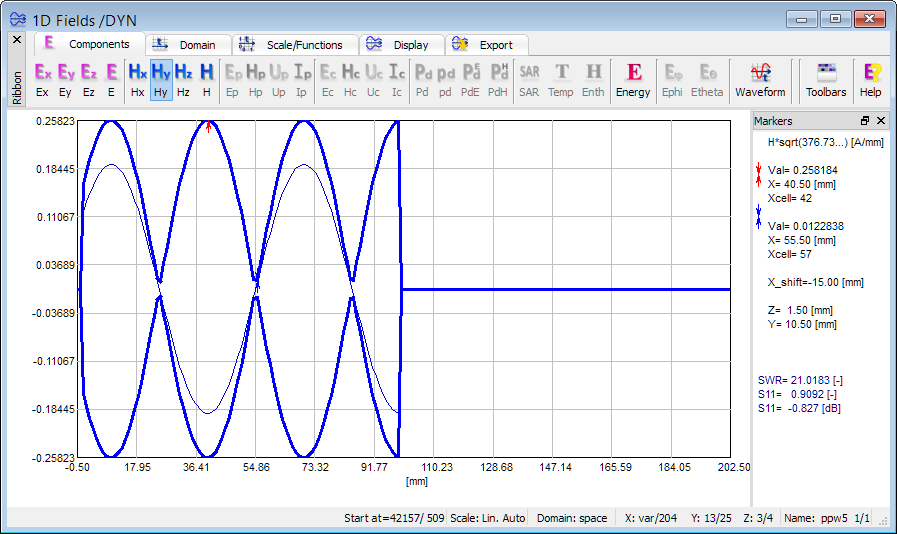
Task: Select the Hx magnetic field icon
Action: point(138,78)
